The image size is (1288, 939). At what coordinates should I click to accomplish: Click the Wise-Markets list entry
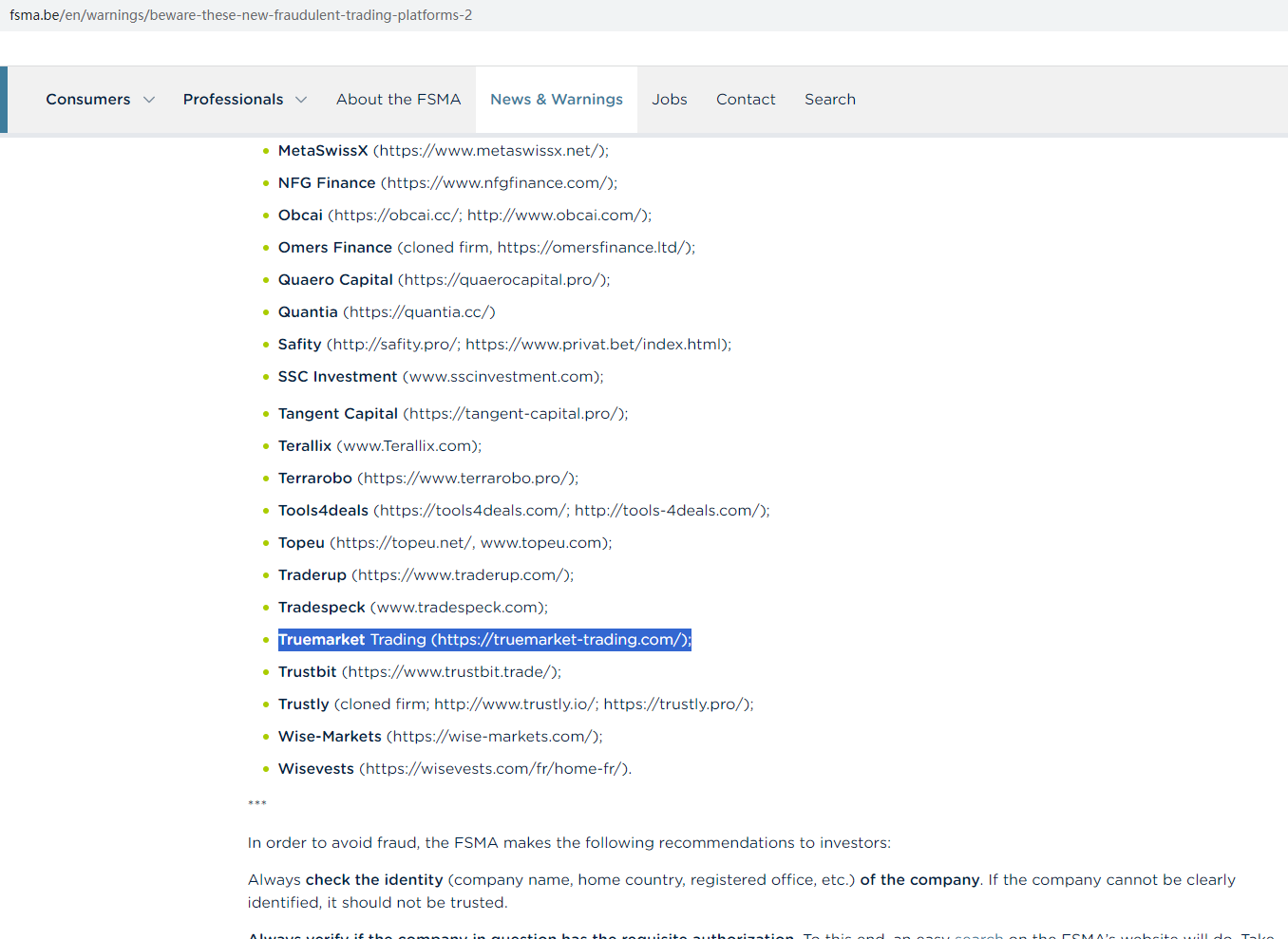[x=441, y=737]
